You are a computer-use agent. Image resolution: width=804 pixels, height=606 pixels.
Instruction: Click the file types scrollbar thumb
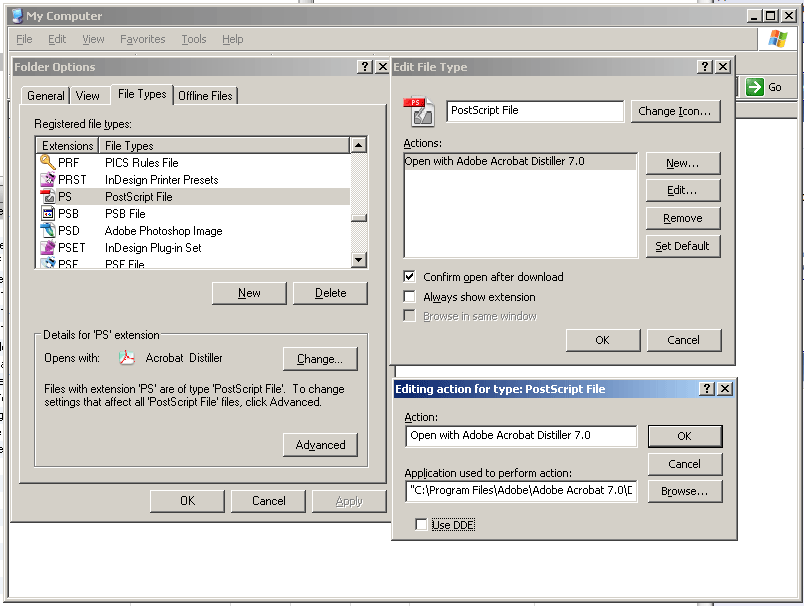click(359, 218)
